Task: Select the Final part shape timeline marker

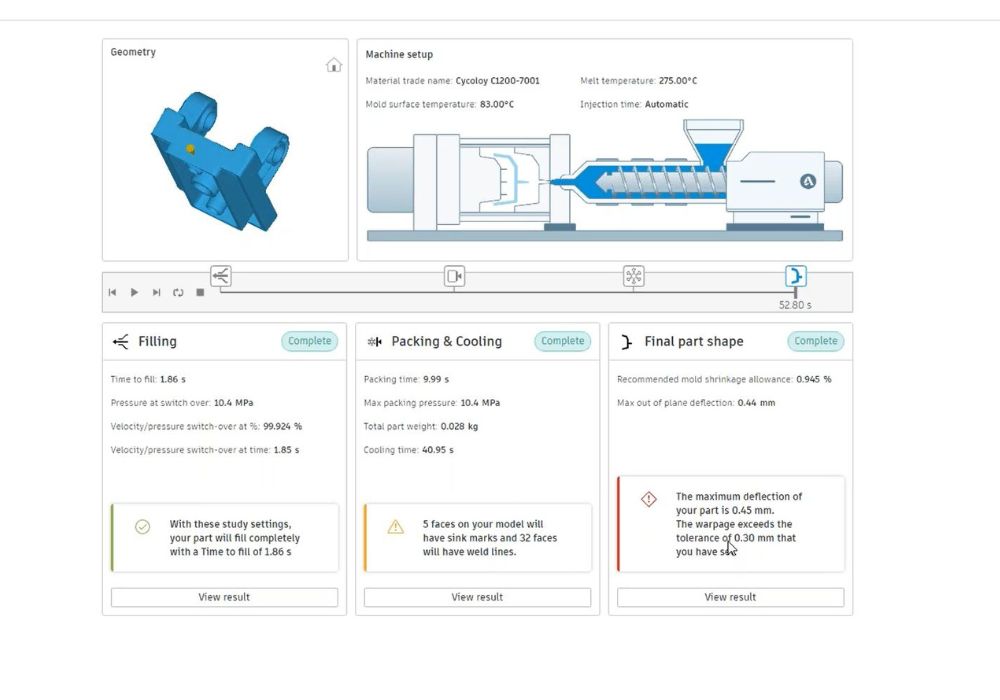Action: [x=795, y=276]
